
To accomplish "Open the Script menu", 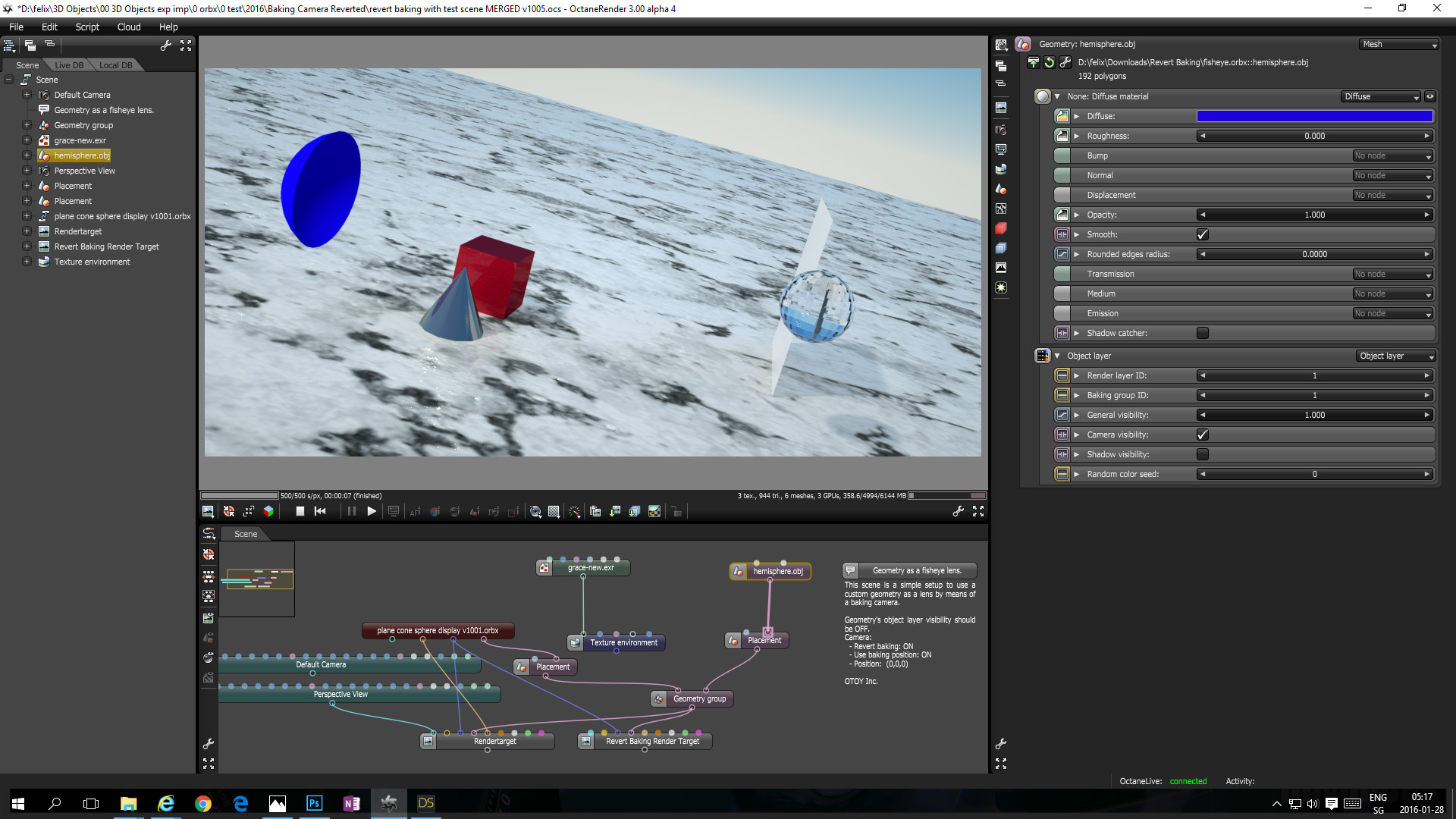I will click(x=87, y=27).
